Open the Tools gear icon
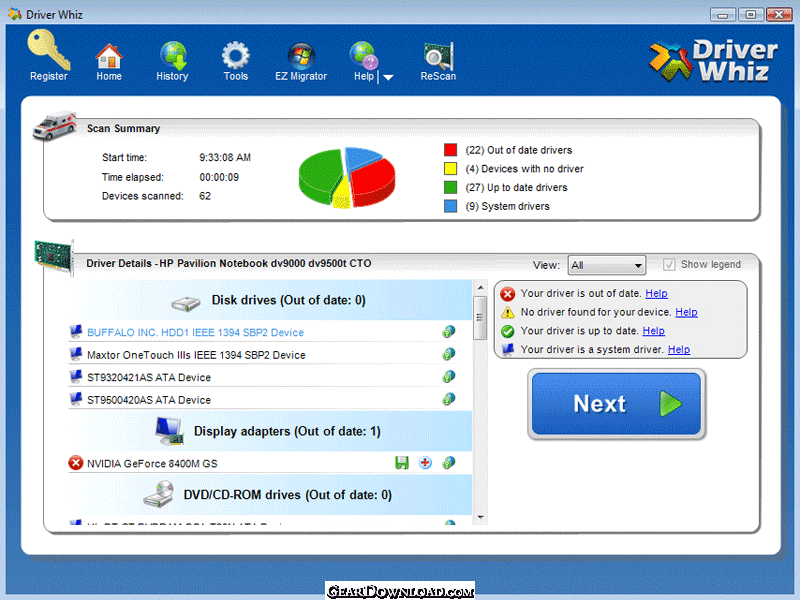 coord(235,55)
